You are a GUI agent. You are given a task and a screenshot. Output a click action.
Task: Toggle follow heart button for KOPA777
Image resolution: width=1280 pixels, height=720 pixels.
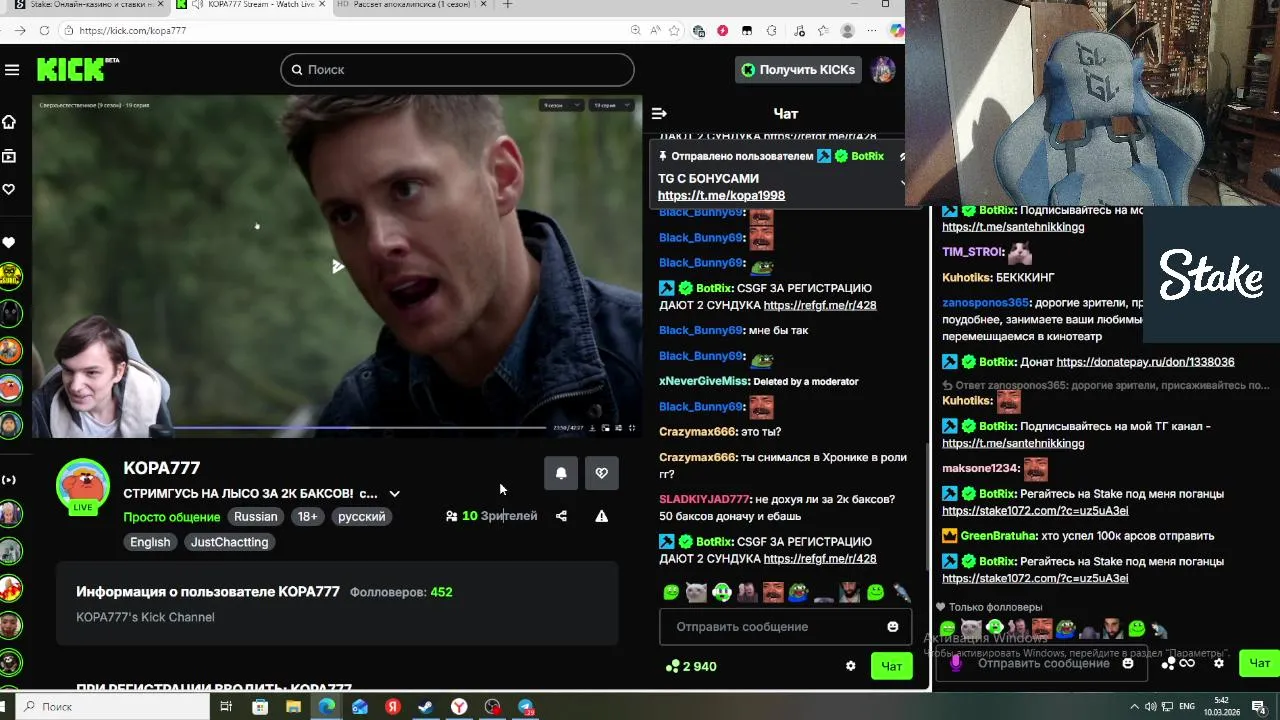pos(601,474)
